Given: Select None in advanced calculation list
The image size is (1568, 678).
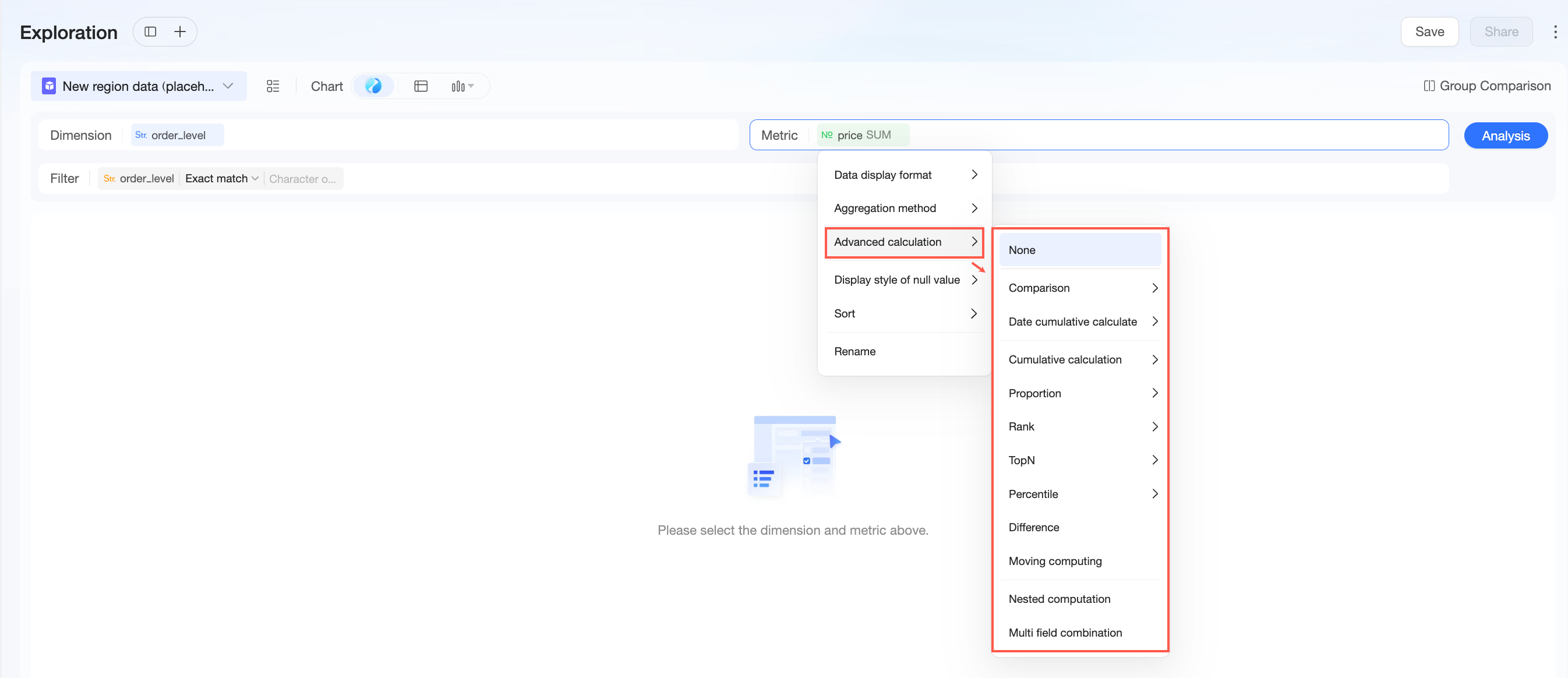Looking at the screenshot, I should point(1080,250).
